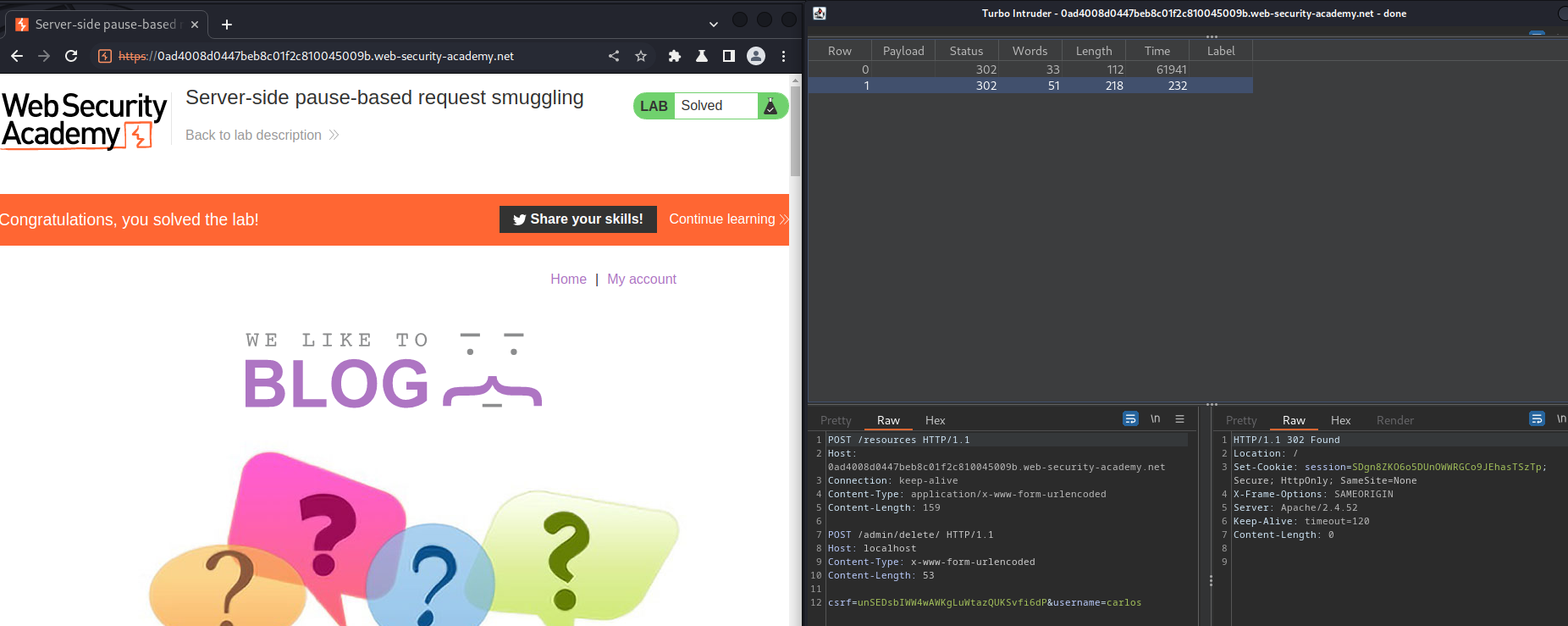Switch request pane to the Pretty tab

pos(836,420)
